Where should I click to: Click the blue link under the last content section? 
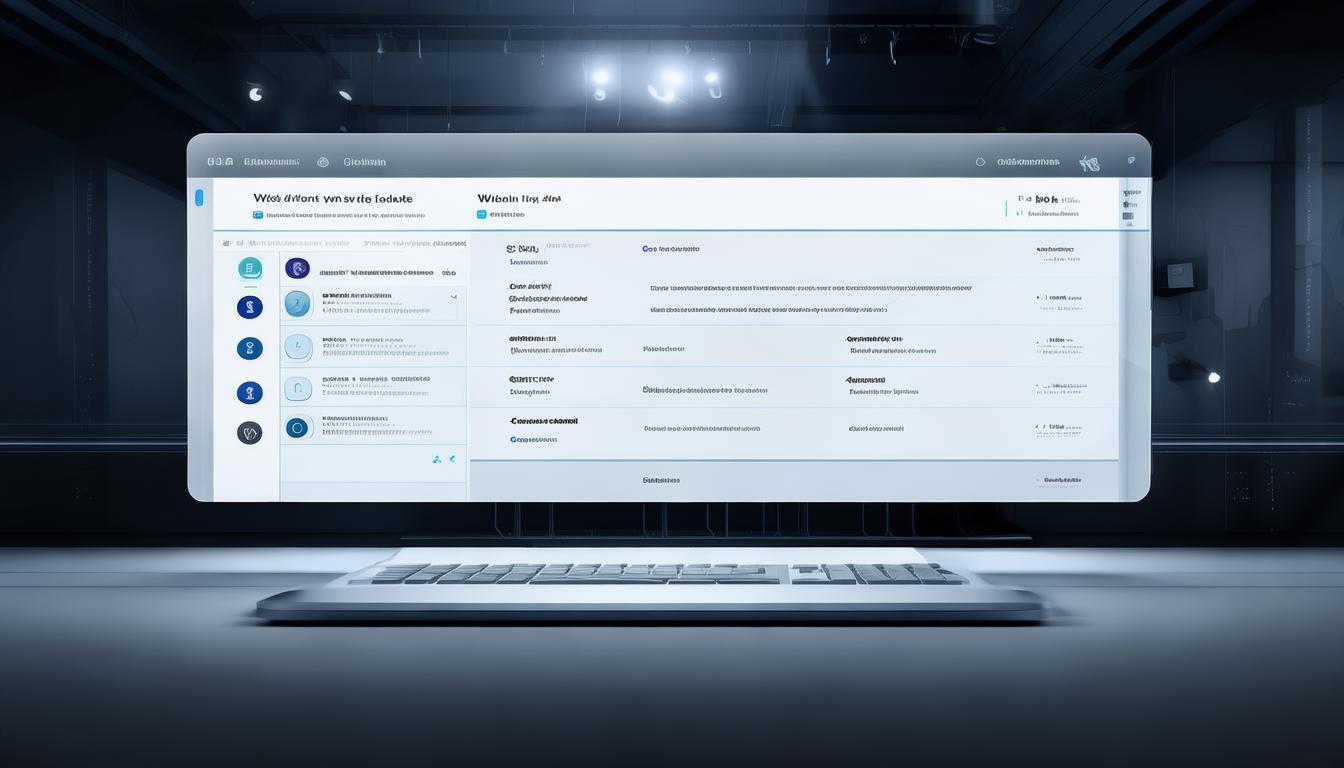click(x=533, y=439)
